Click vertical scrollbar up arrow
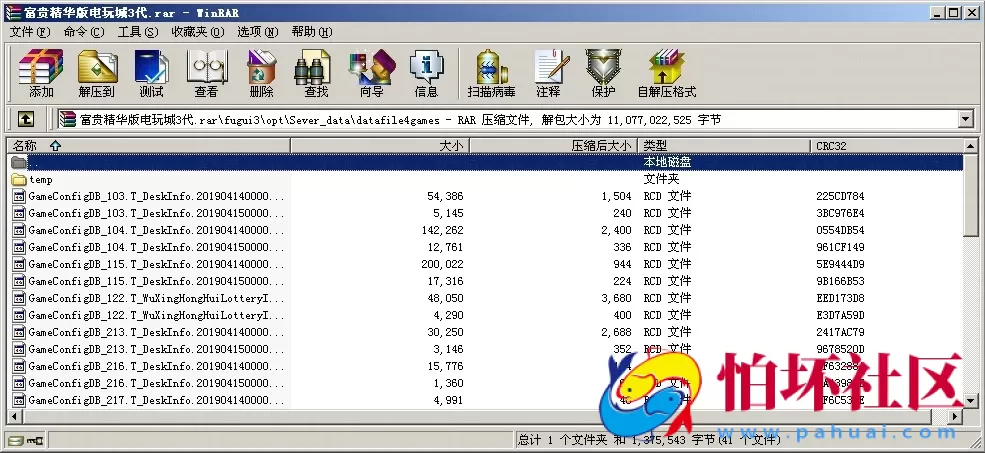 [x=971, y=146]
